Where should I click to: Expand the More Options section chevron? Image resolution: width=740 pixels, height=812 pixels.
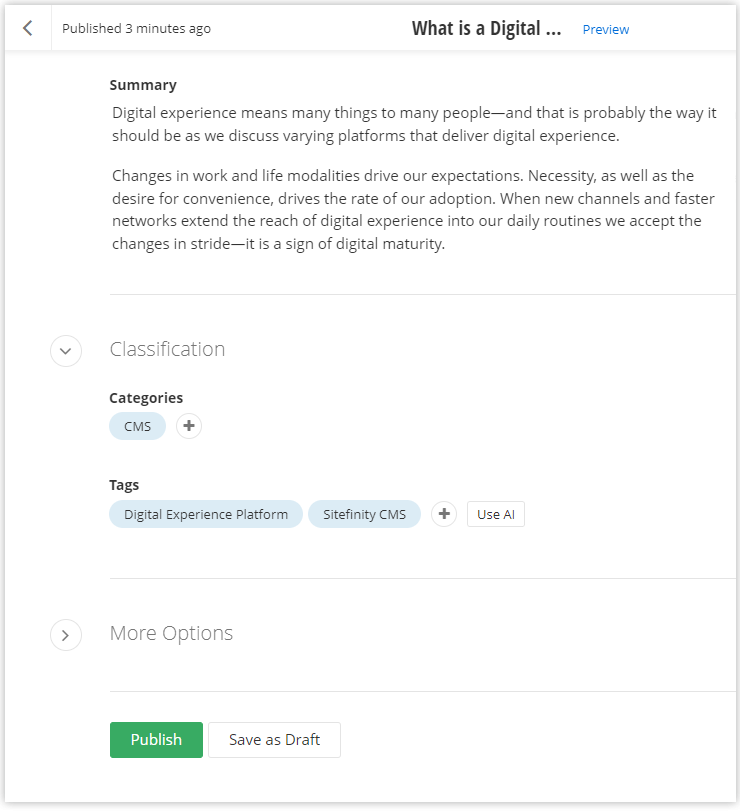tap(66, 634)
